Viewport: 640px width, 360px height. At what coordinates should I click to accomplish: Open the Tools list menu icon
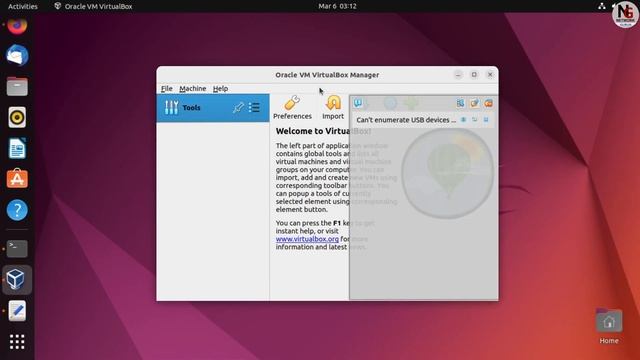[x=254, y=108]
